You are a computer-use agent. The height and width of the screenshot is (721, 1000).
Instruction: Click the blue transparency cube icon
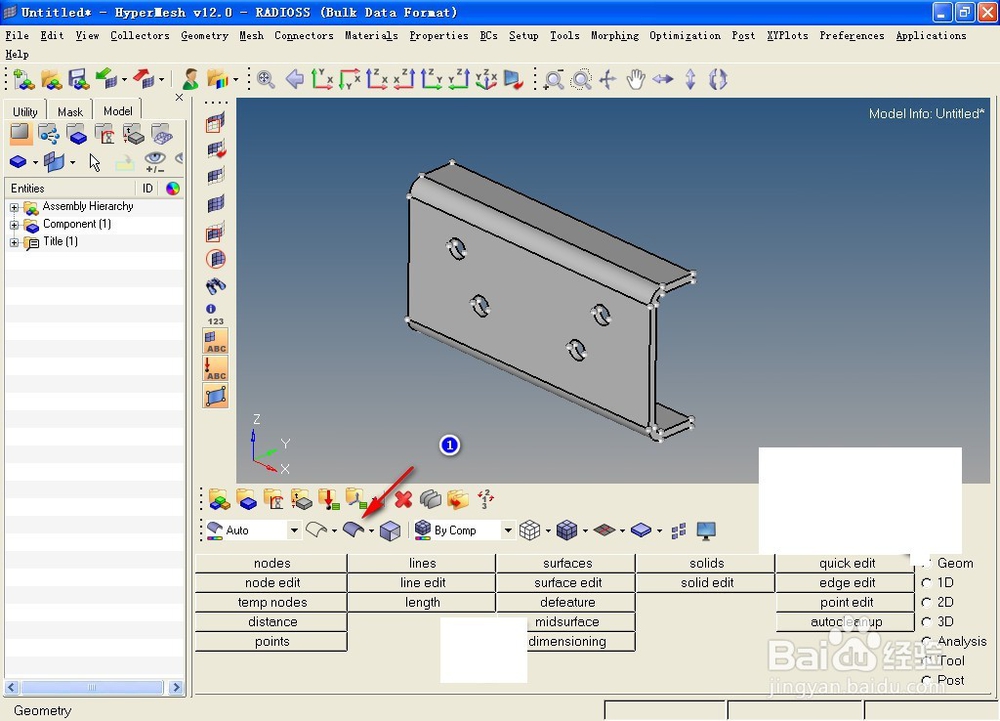[x=390, y=530]
